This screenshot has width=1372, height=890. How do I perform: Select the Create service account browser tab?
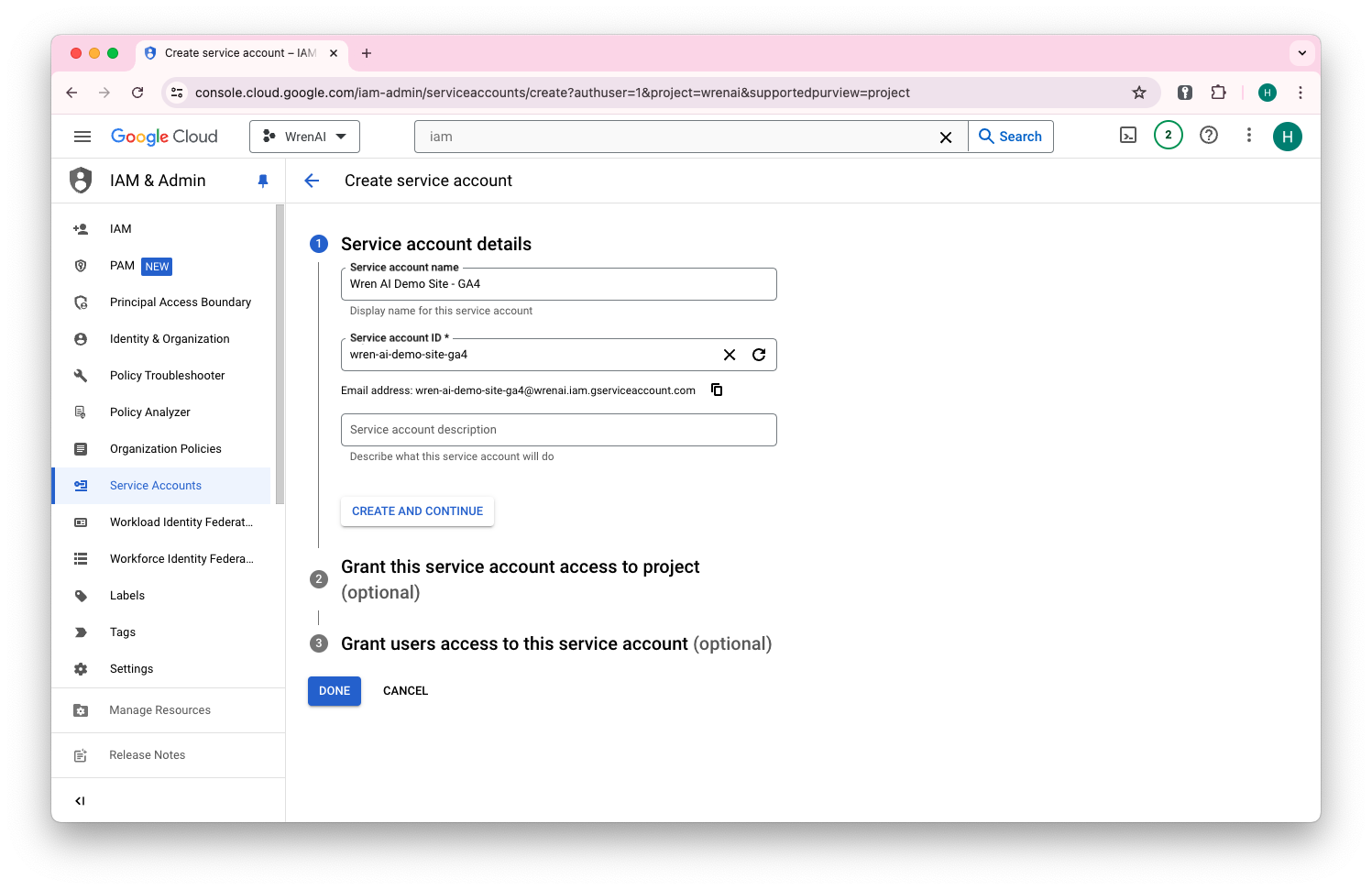(x=240, y=53)
